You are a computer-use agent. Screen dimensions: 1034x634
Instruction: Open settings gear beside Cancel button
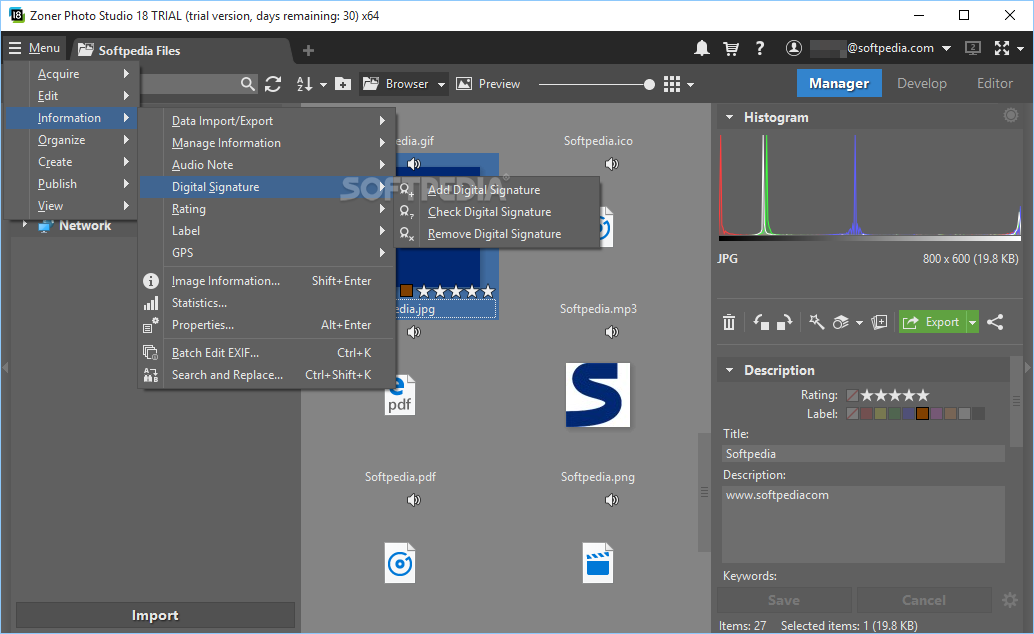[x=1010, y=600]
